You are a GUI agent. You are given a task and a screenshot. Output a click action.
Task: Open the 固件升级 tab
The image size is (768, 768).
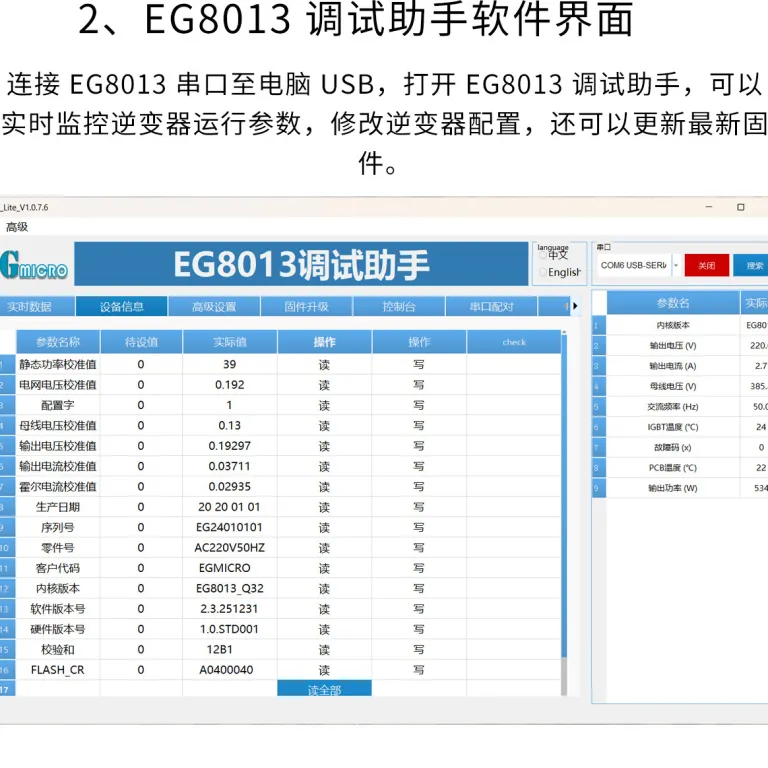(x=307, y=307)
